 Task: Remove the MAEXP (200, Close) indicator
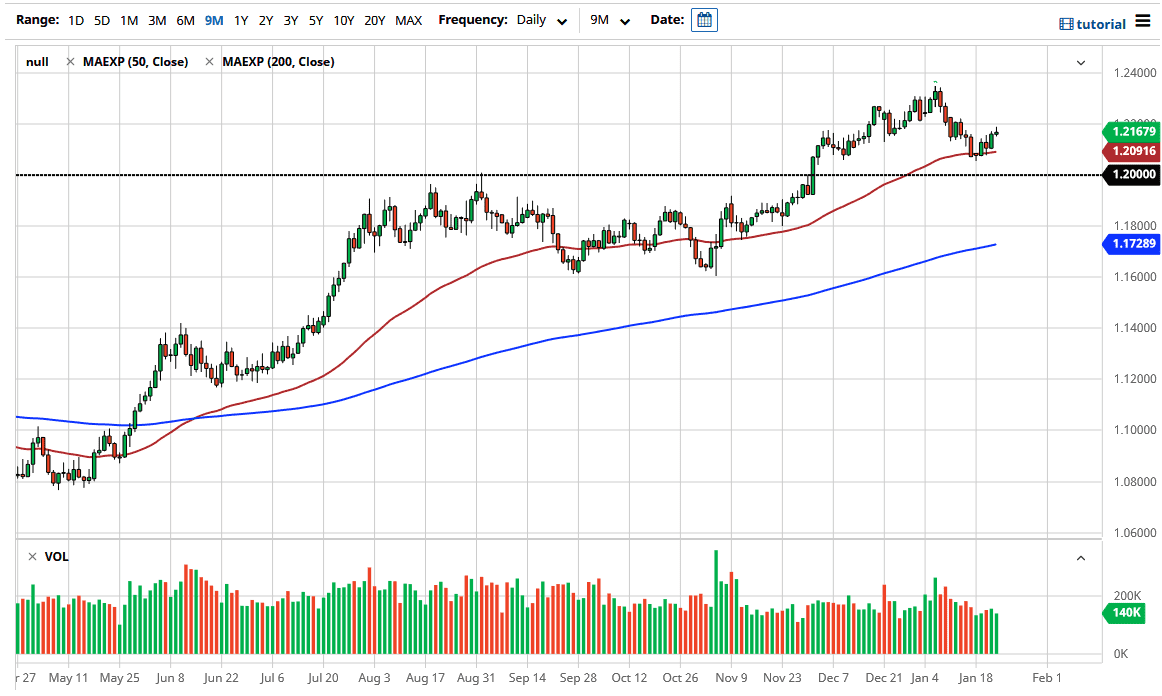pos(207,61)
